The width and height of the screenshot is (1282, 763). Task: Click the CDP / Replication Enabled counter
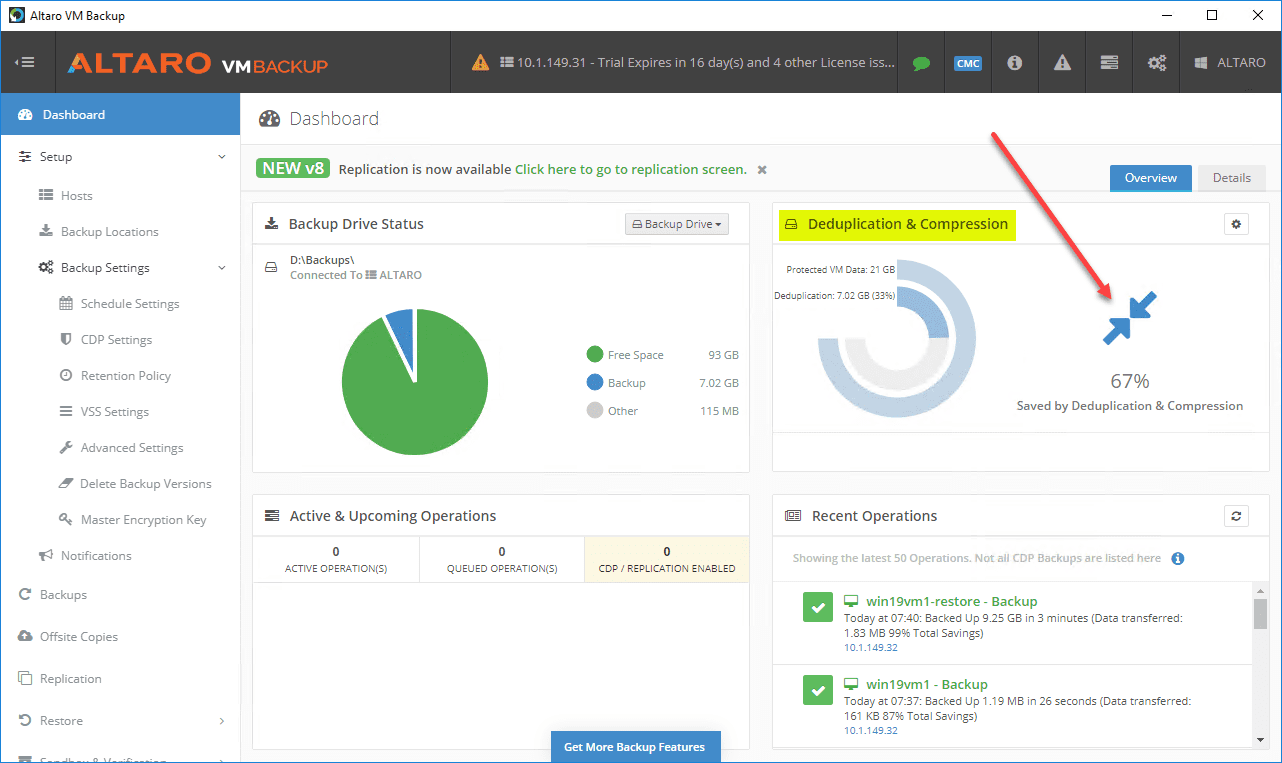pos(667,559)
